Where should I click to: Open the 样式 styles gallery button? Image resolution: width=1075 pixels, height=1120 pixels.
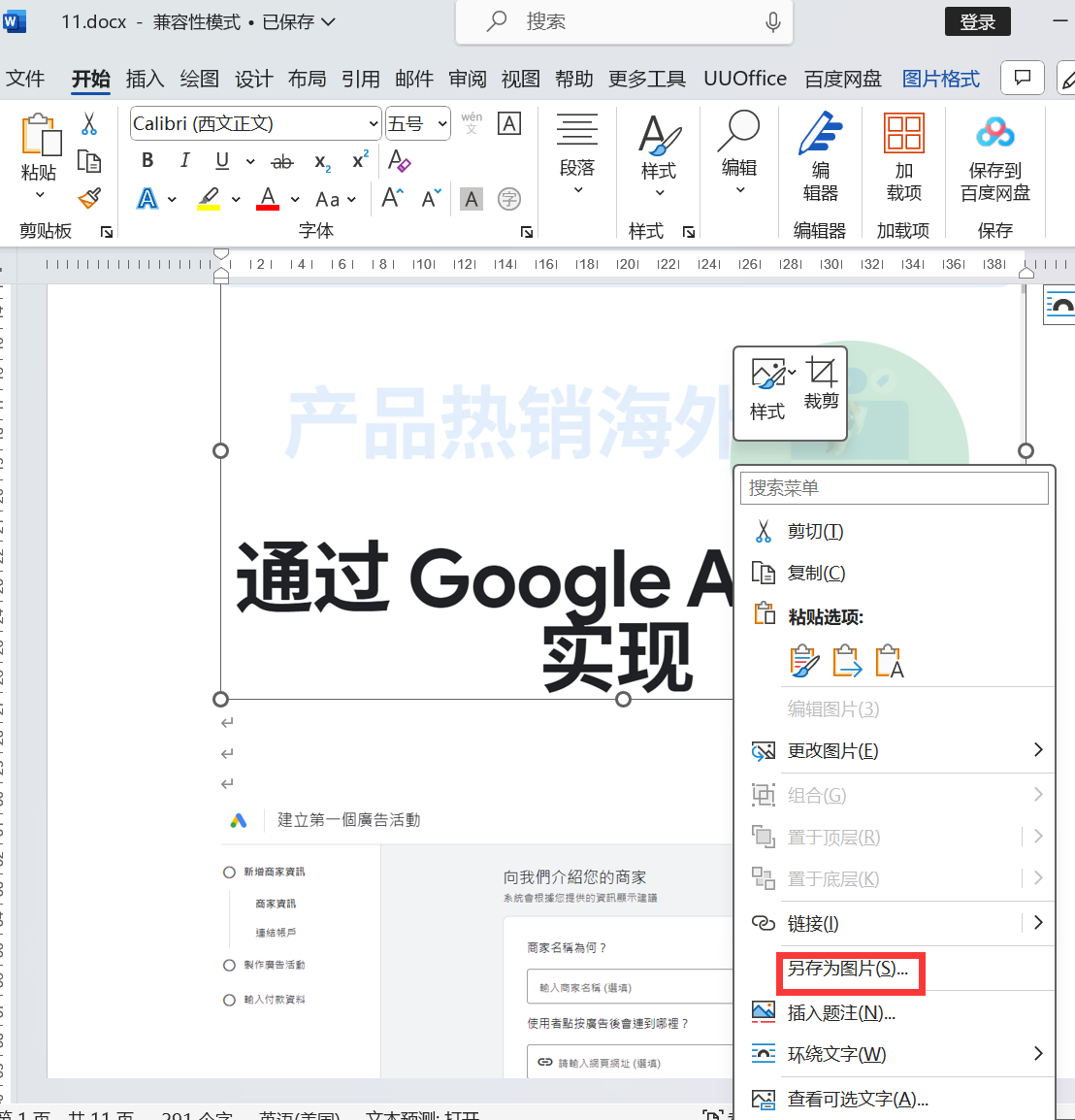659,154
